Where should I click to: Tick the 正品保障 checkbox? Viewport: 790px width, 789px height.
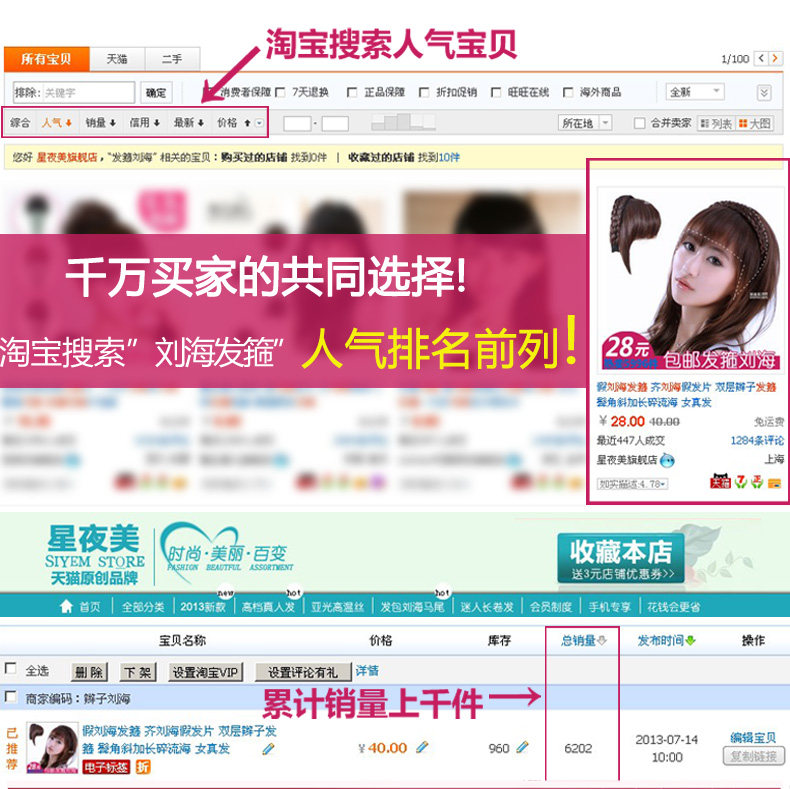tap(352, 92)
